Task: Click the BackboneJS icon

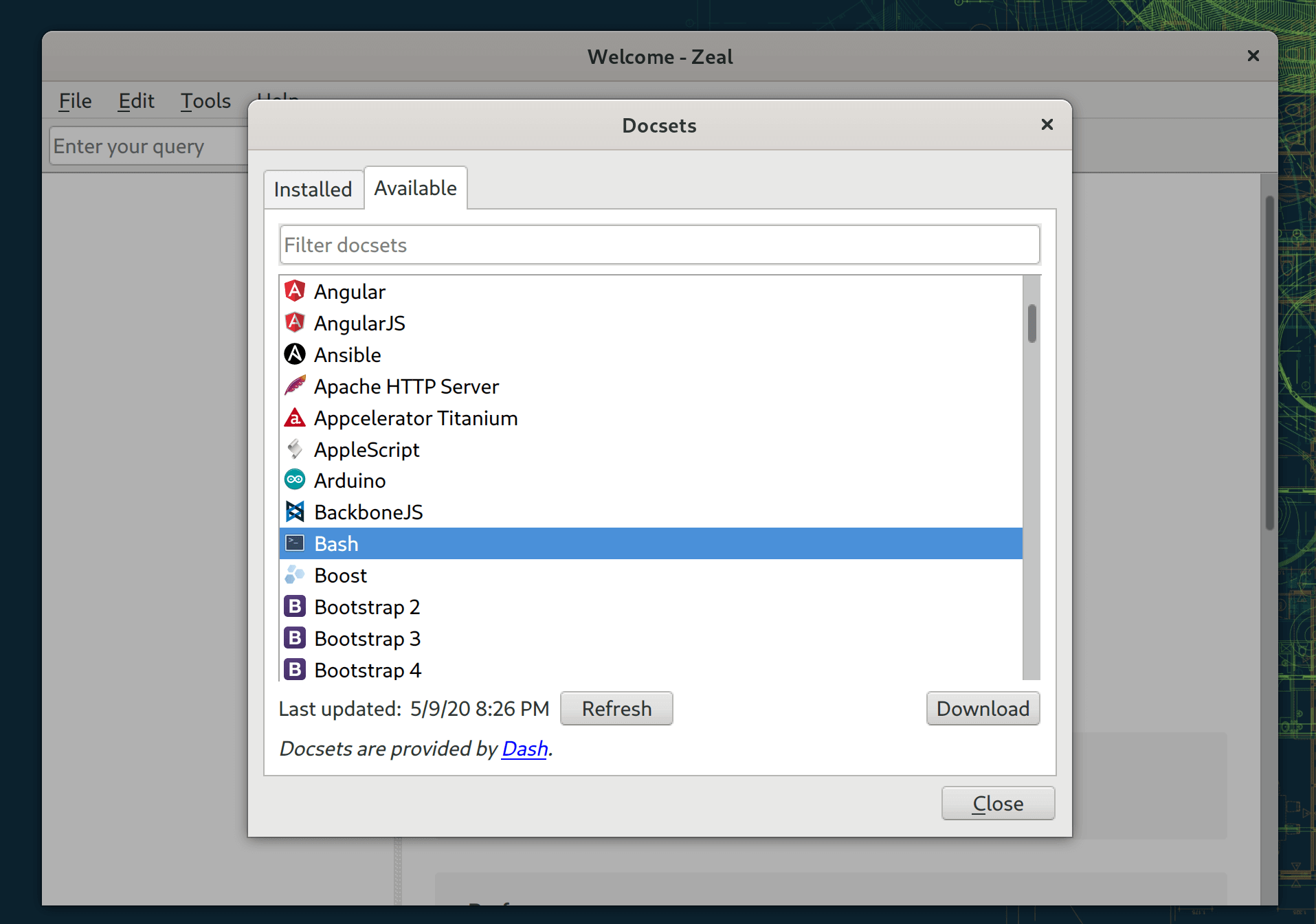Action: point(295,512)
